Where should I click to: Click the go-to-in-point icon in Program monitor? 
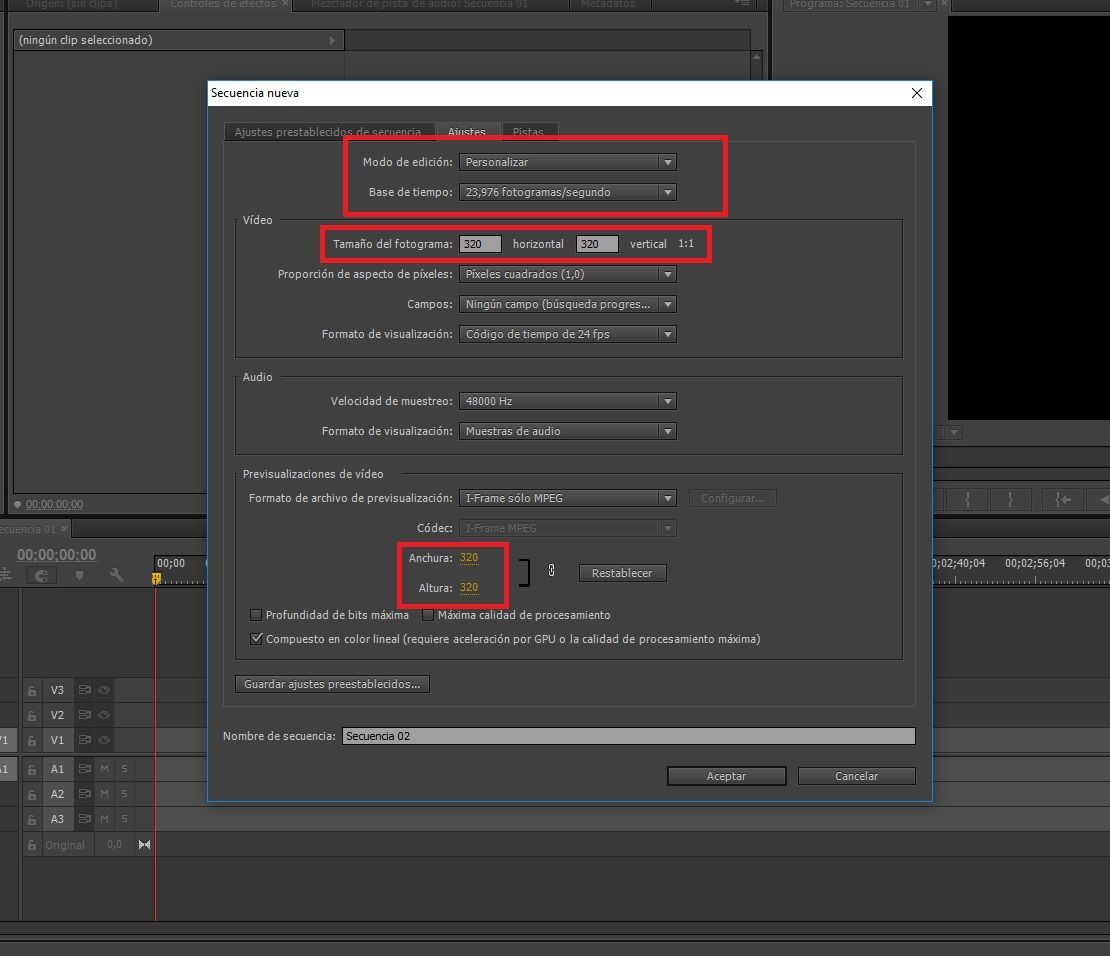[x=1062, y=499]
